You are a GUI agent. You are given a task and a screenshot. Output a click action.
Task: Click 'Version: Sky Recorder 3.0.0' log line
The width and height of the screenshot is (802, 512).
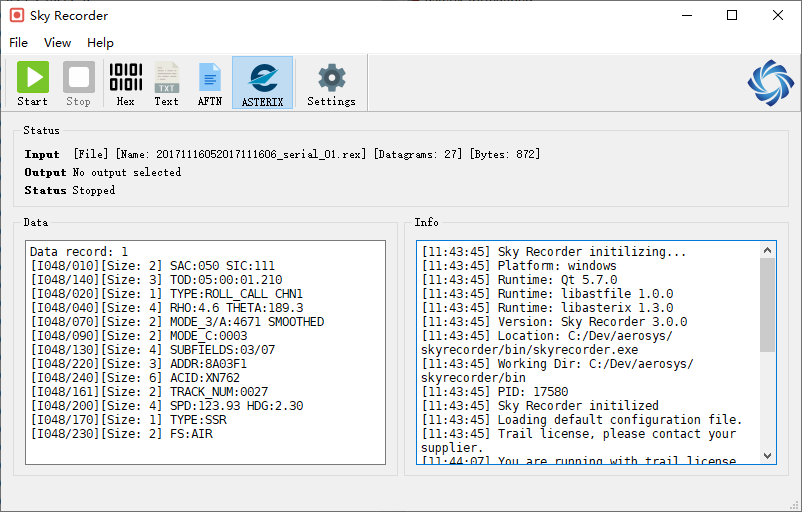(554, 322)
